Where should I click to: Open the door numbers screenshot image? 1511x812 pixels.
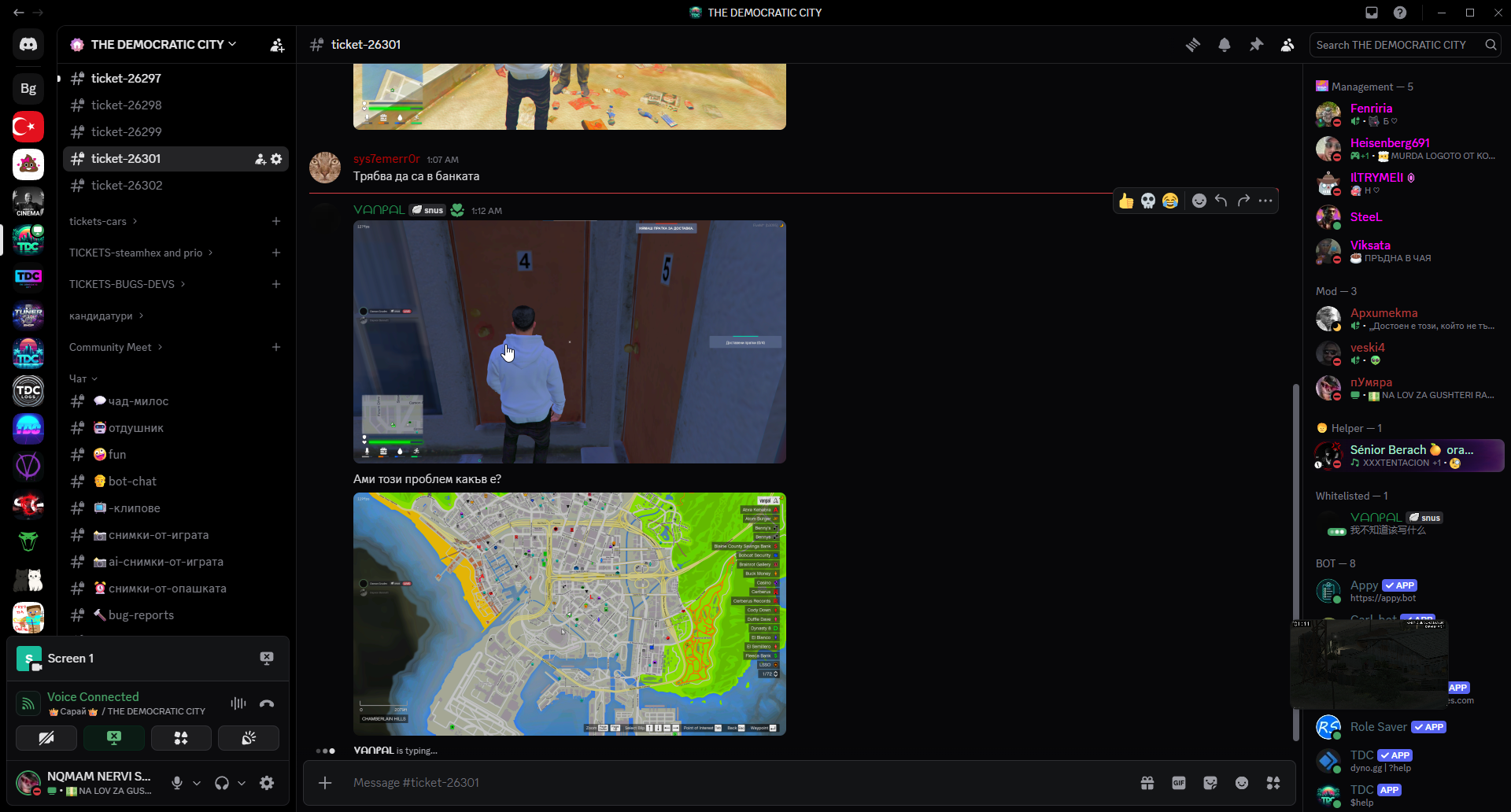click(x=570, y=342)
